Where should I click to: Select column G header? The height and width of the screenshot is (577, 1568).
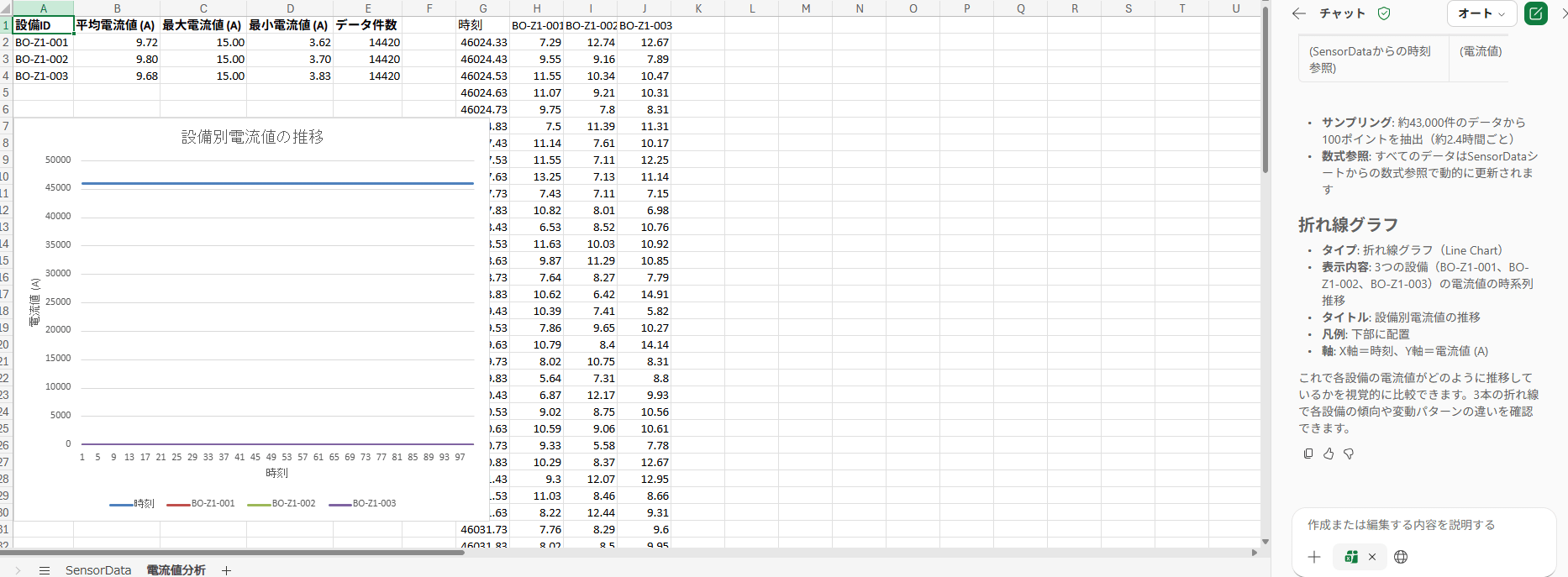click(x=483, y=8)
